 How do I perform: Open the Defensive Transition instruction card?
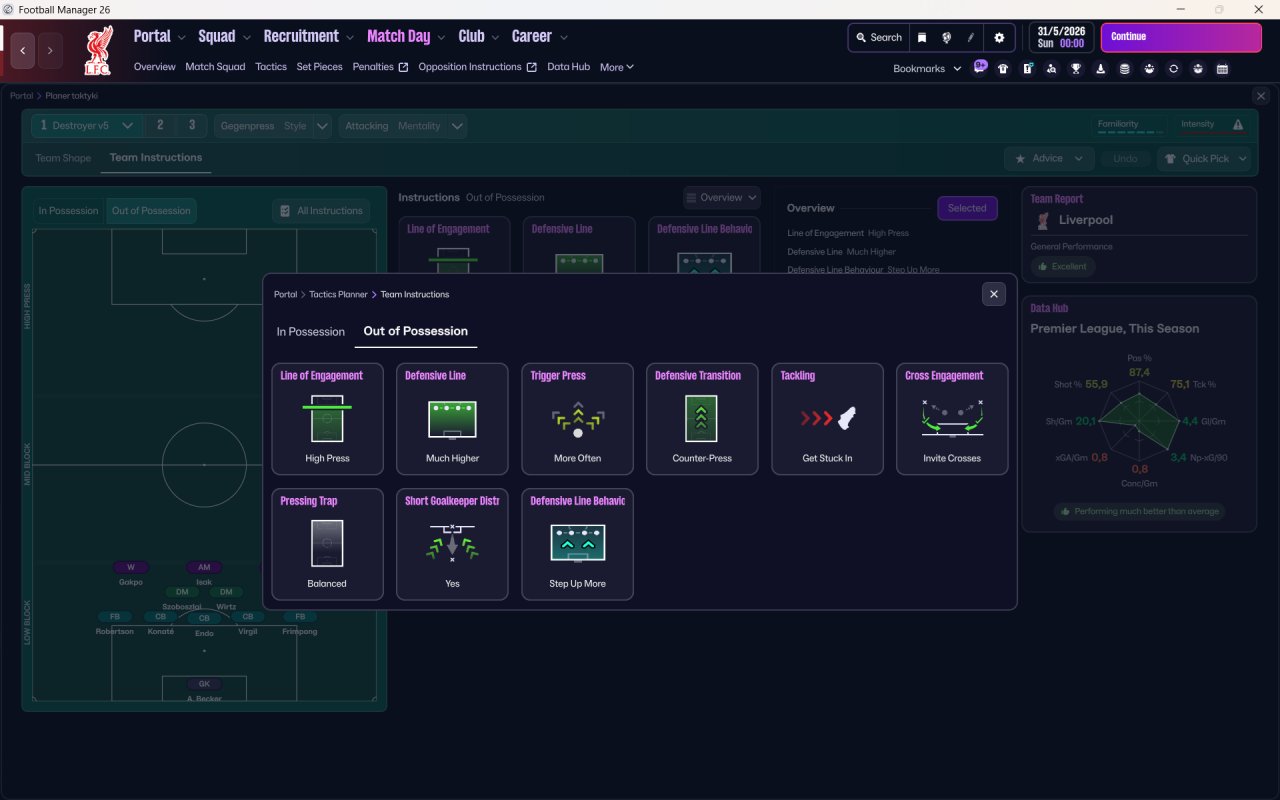[x=702, y=418]
